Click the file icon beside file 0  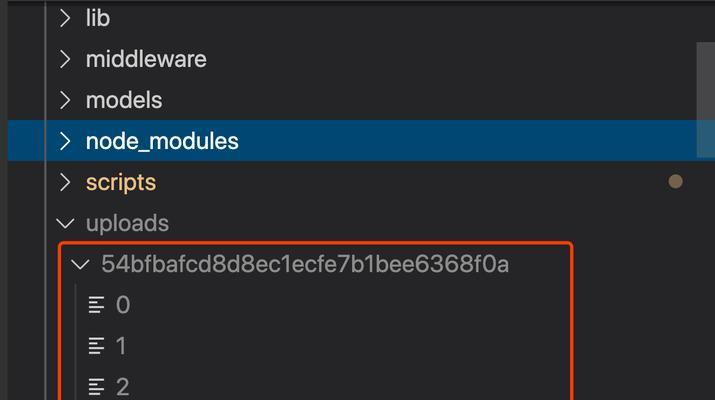96,305
